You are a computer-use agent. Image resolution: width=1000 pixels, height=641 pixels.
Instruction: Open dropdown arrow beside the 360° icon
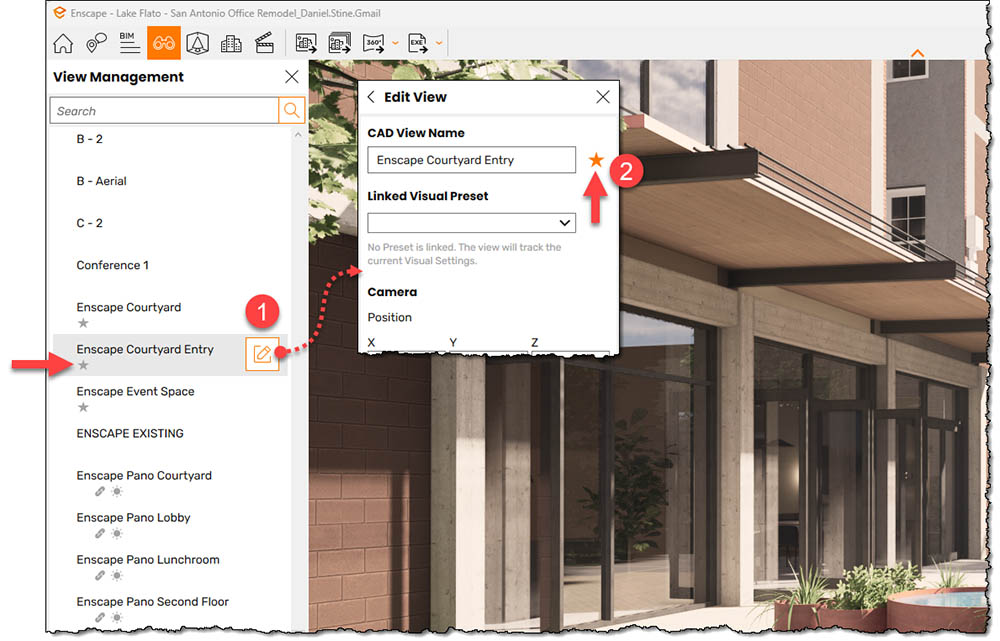click(x=395, y=43)
